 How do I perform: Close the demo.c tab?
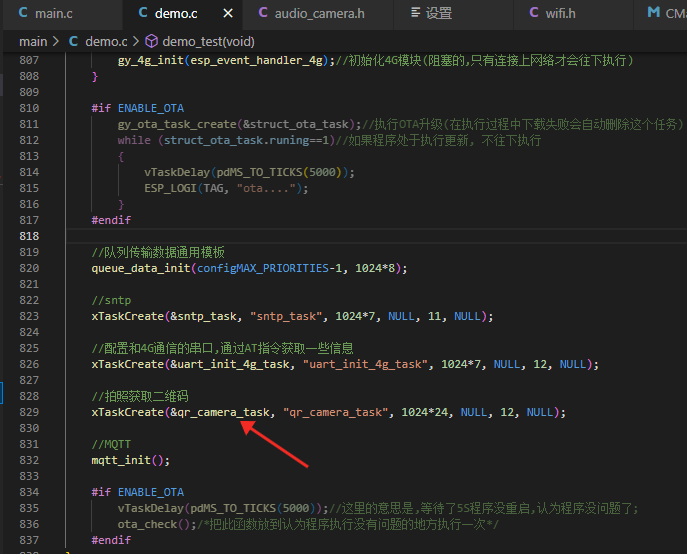[x=228, y=14]
